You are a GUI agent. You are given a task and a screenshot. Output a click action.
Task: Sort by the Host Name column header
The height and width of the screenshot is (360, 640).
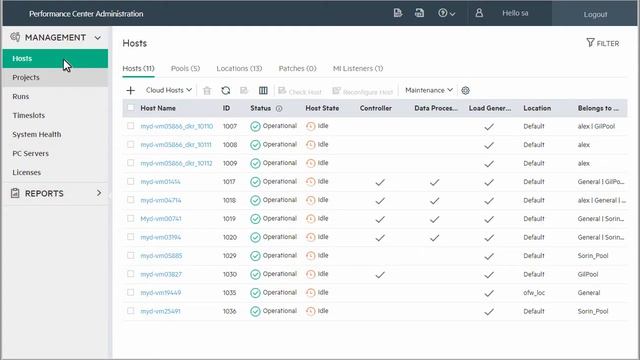158,108
